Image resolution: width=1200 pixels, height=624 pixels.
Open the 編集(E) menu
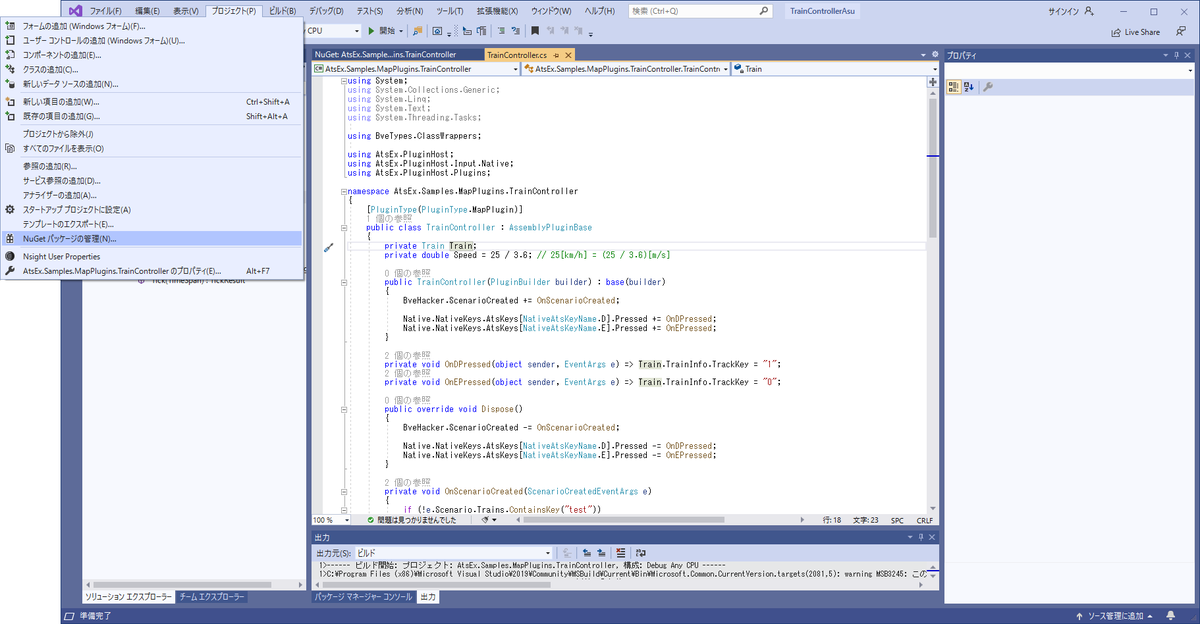pyautogui.click(x=148, y=10)
